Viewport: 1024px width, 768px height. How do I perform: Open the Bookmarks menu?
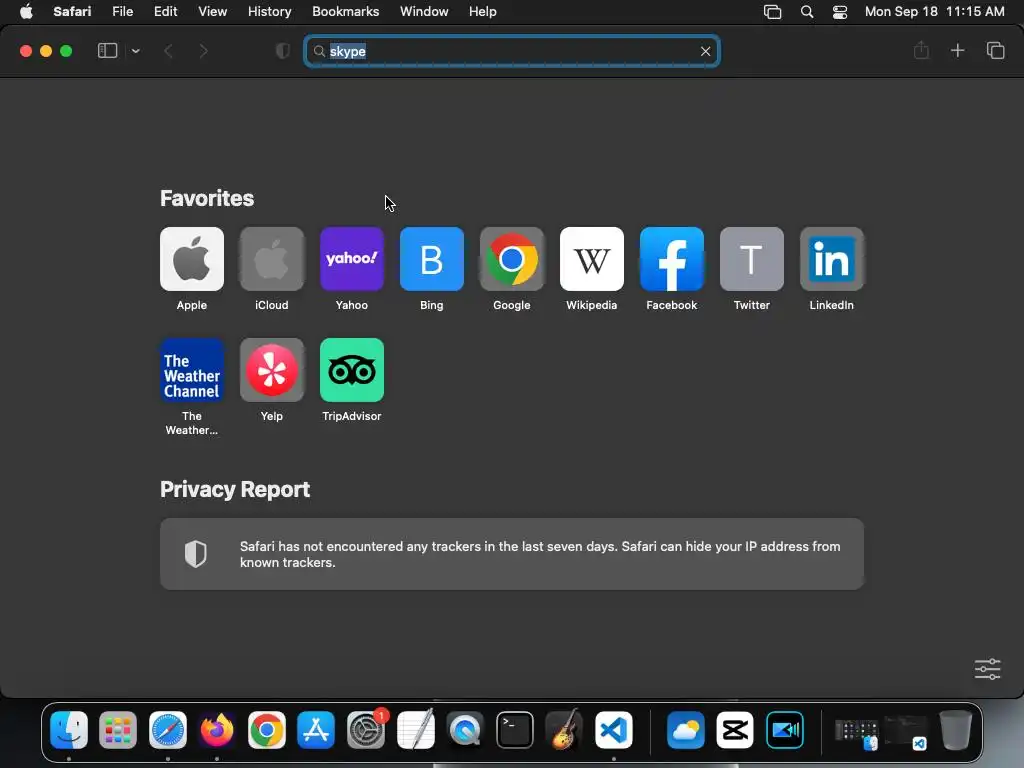pos(345,12)
